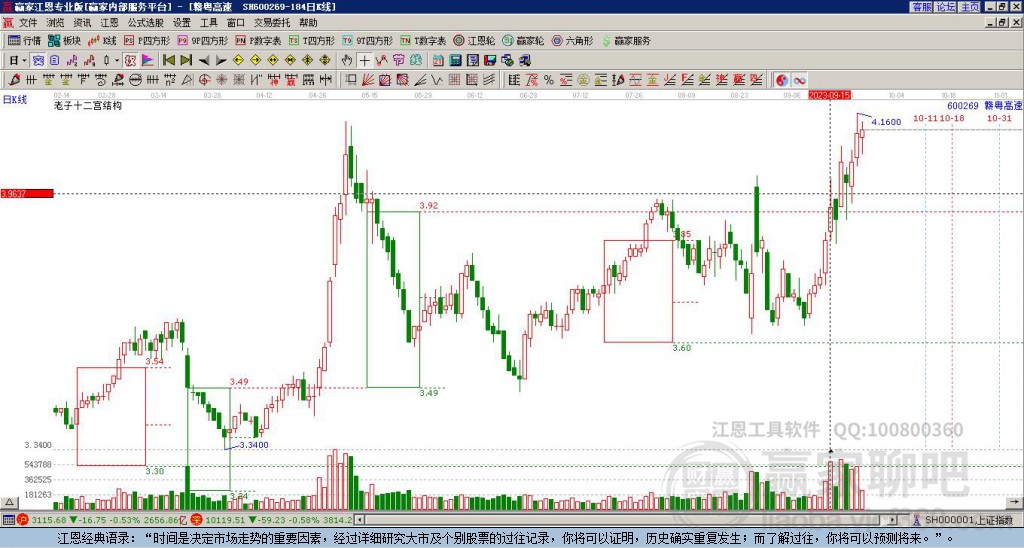
Task: Click the up triangle button beside volume
Action: [9, 502]
